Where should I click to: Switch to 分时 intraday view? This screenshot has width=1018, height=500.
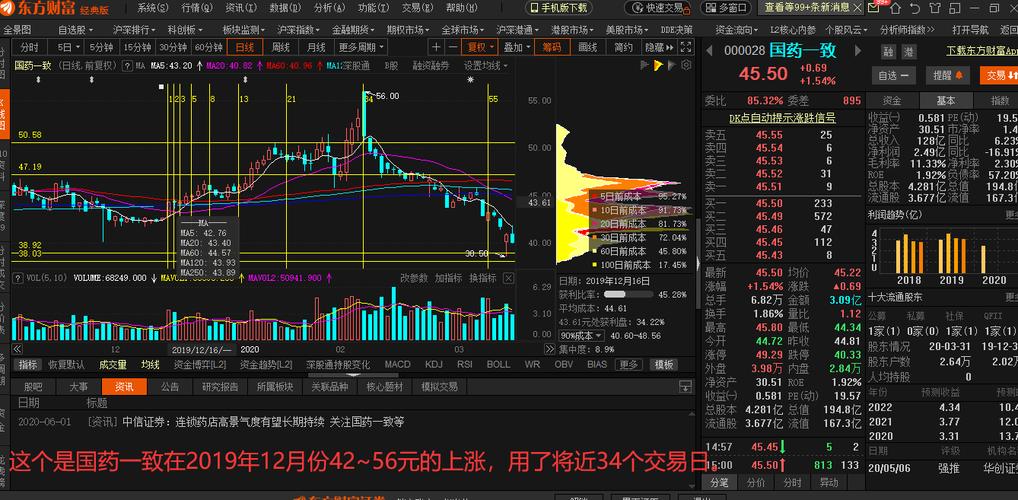pos(29,47)
